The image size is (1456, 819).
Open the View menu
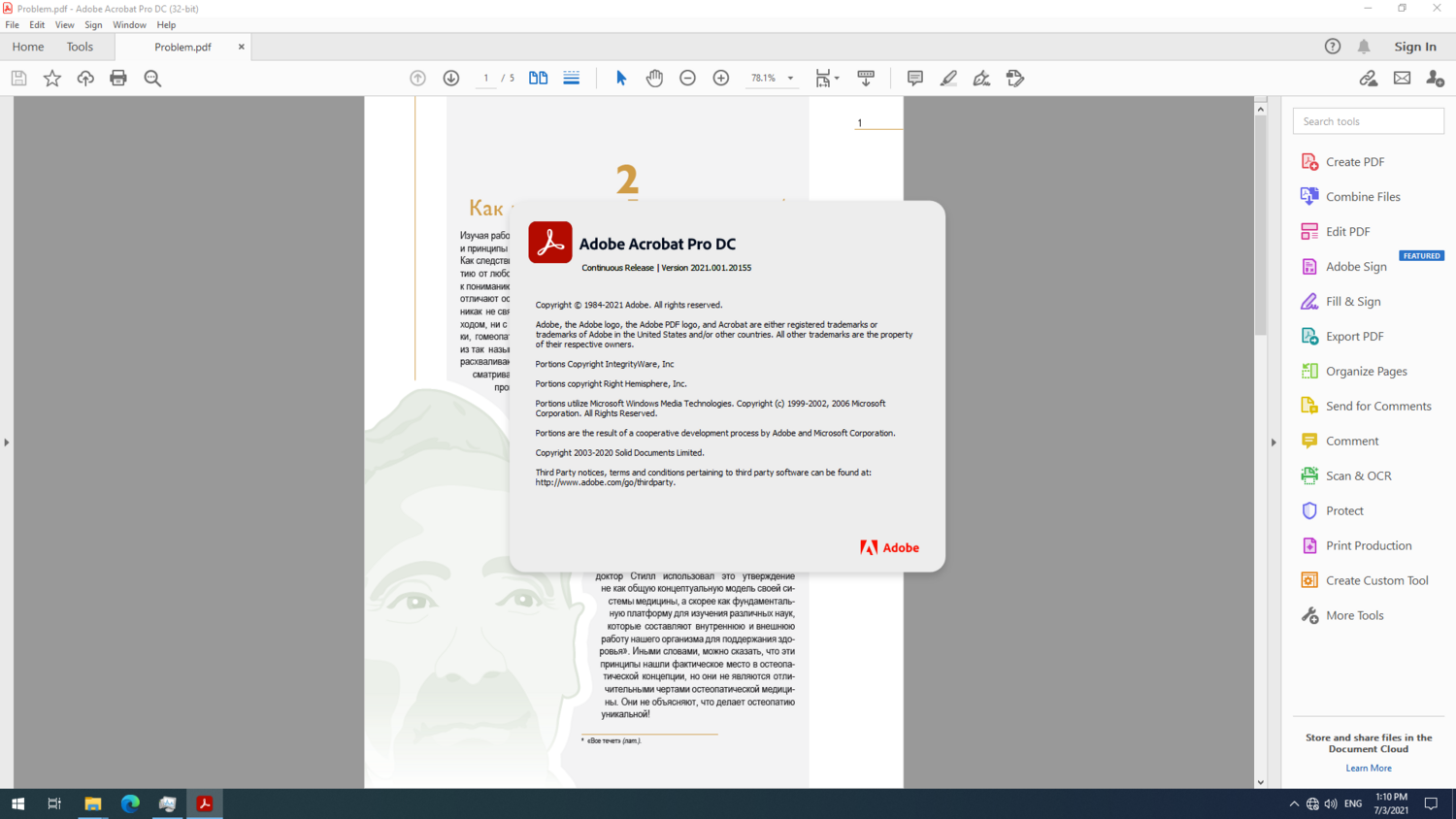pos(64,25)
